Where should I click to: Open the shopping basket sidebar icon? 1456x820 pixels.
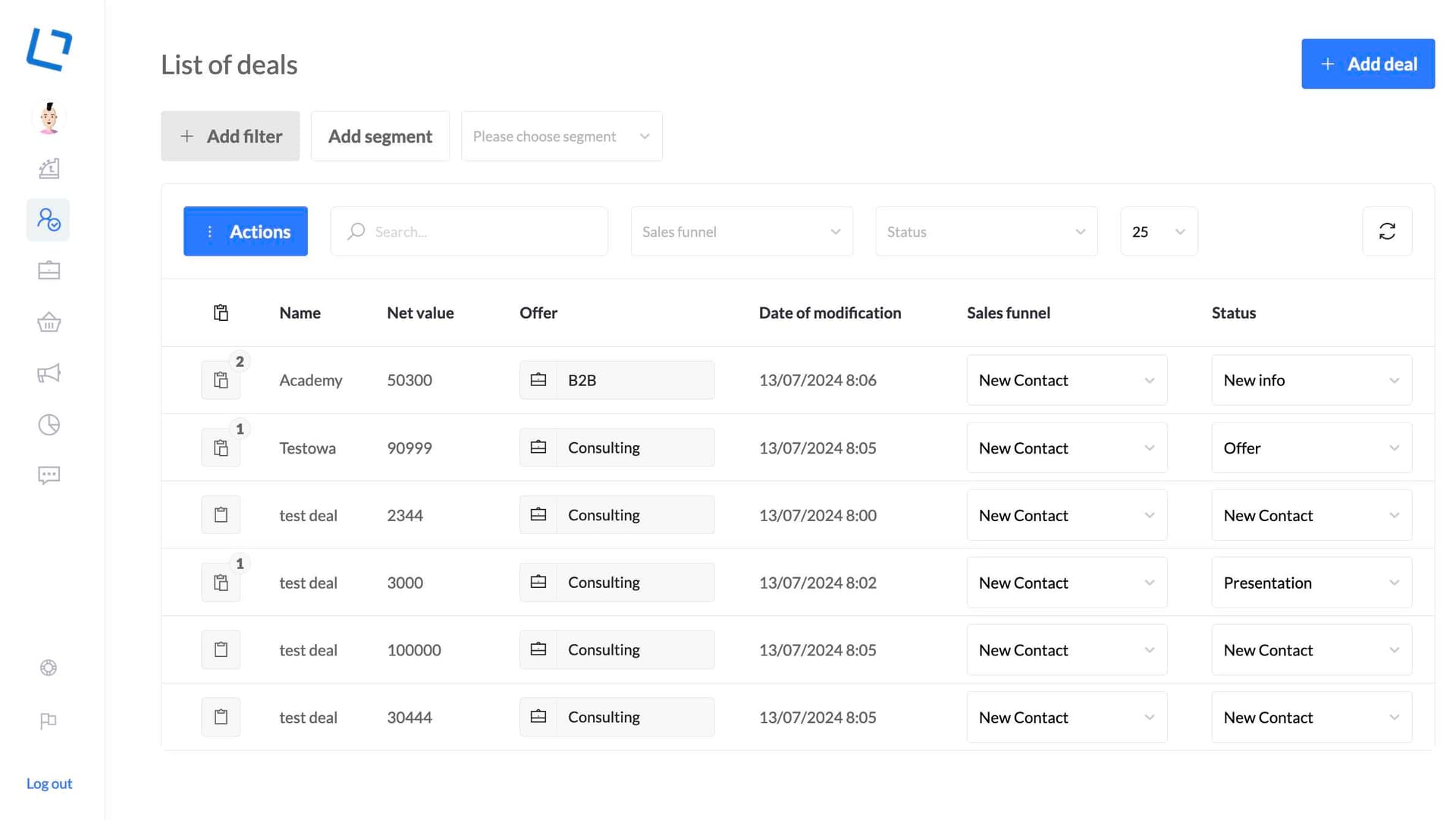point(49,322)
